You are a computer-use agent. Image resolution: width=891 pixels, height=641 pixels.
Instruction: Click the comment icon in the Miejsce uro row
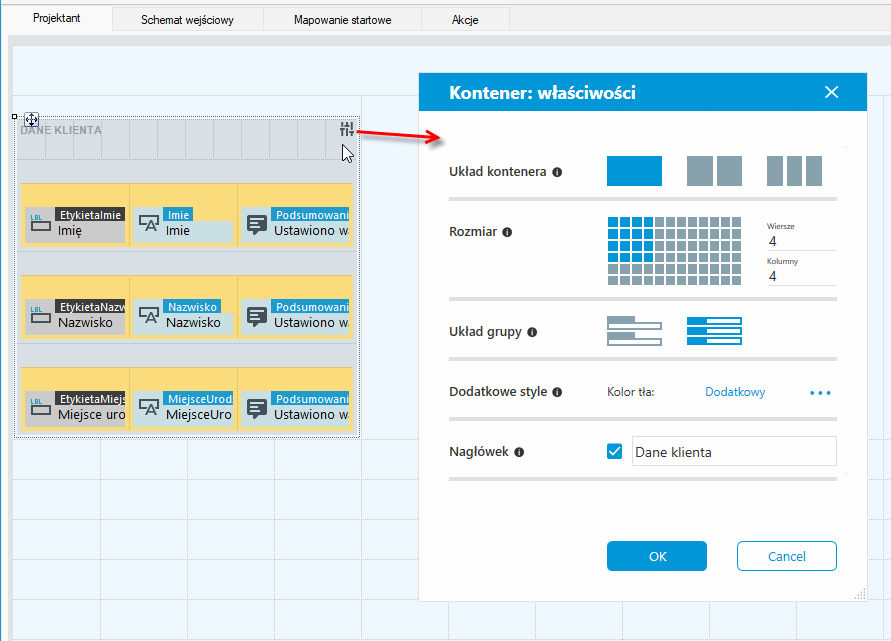click(257, 409)
